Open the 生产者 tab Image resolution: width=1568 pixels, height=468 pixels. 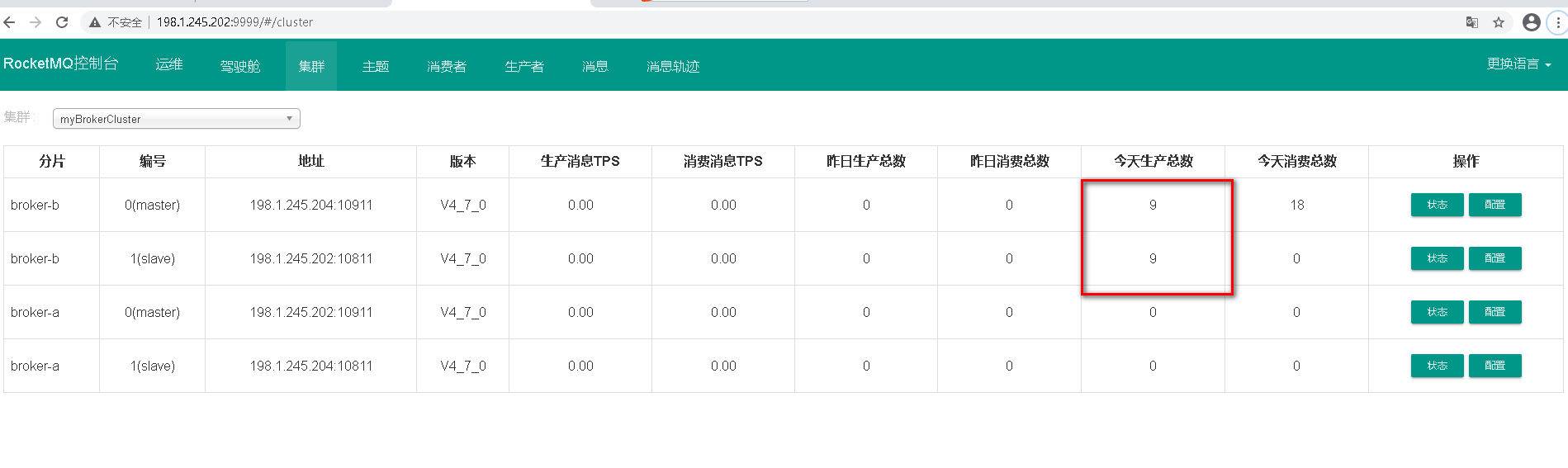point(524,66)
